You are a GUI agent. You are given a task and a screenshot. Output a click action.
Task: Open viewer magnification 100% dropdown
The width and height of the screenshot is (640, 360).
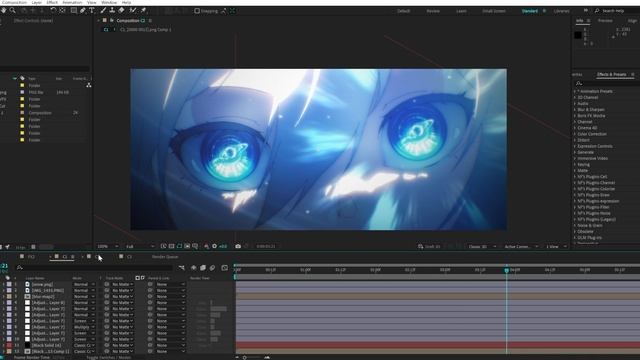coord(108,246)
